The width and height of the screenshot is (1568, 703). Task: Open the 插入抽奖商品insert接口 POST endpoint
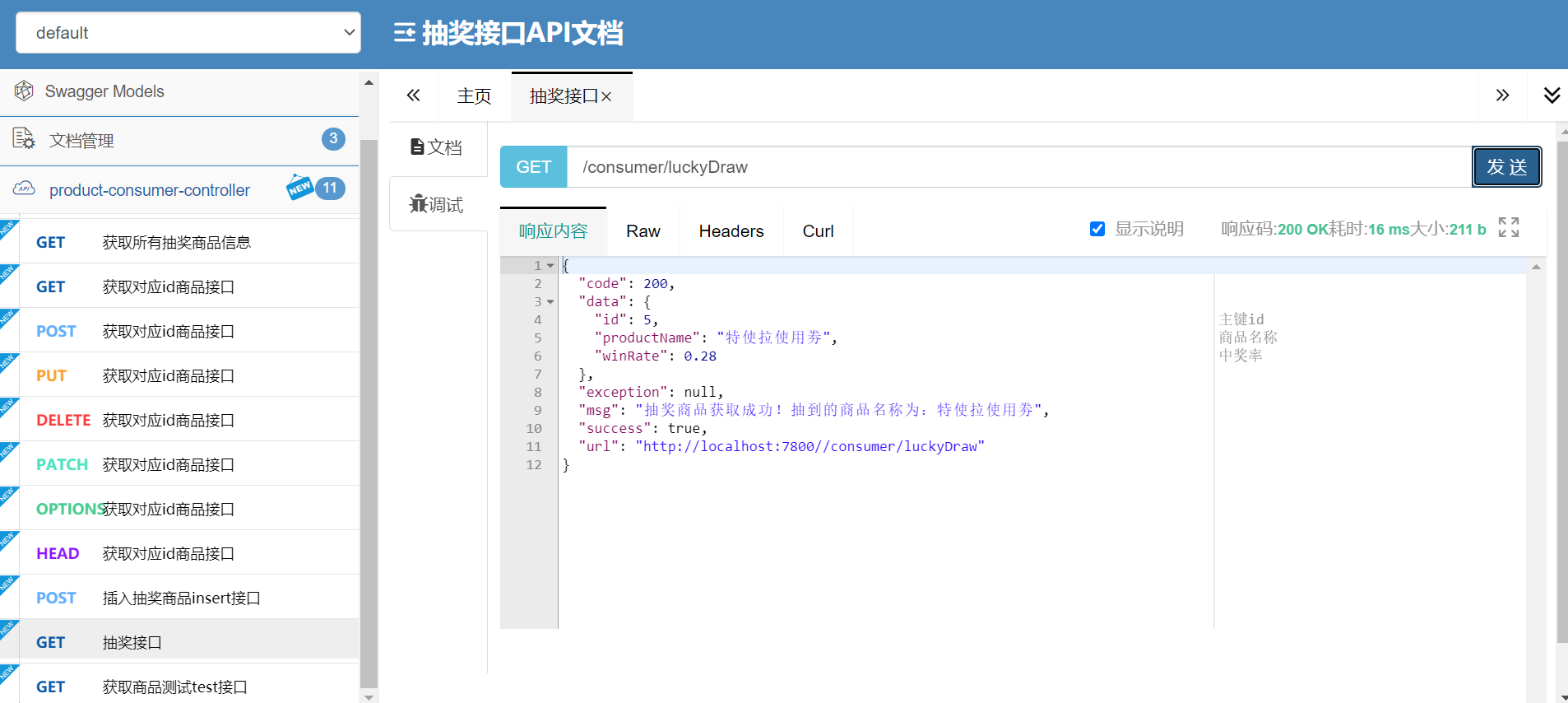(x=181, y=598)
